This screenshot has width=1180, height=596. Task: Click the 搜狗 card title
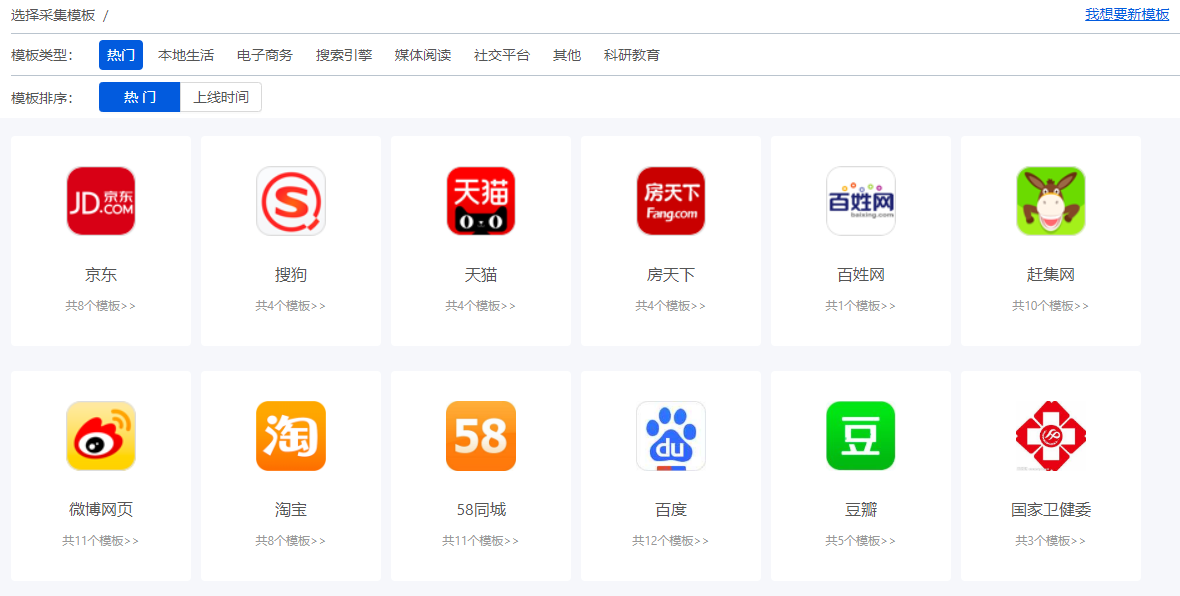[x=290, y=275]
